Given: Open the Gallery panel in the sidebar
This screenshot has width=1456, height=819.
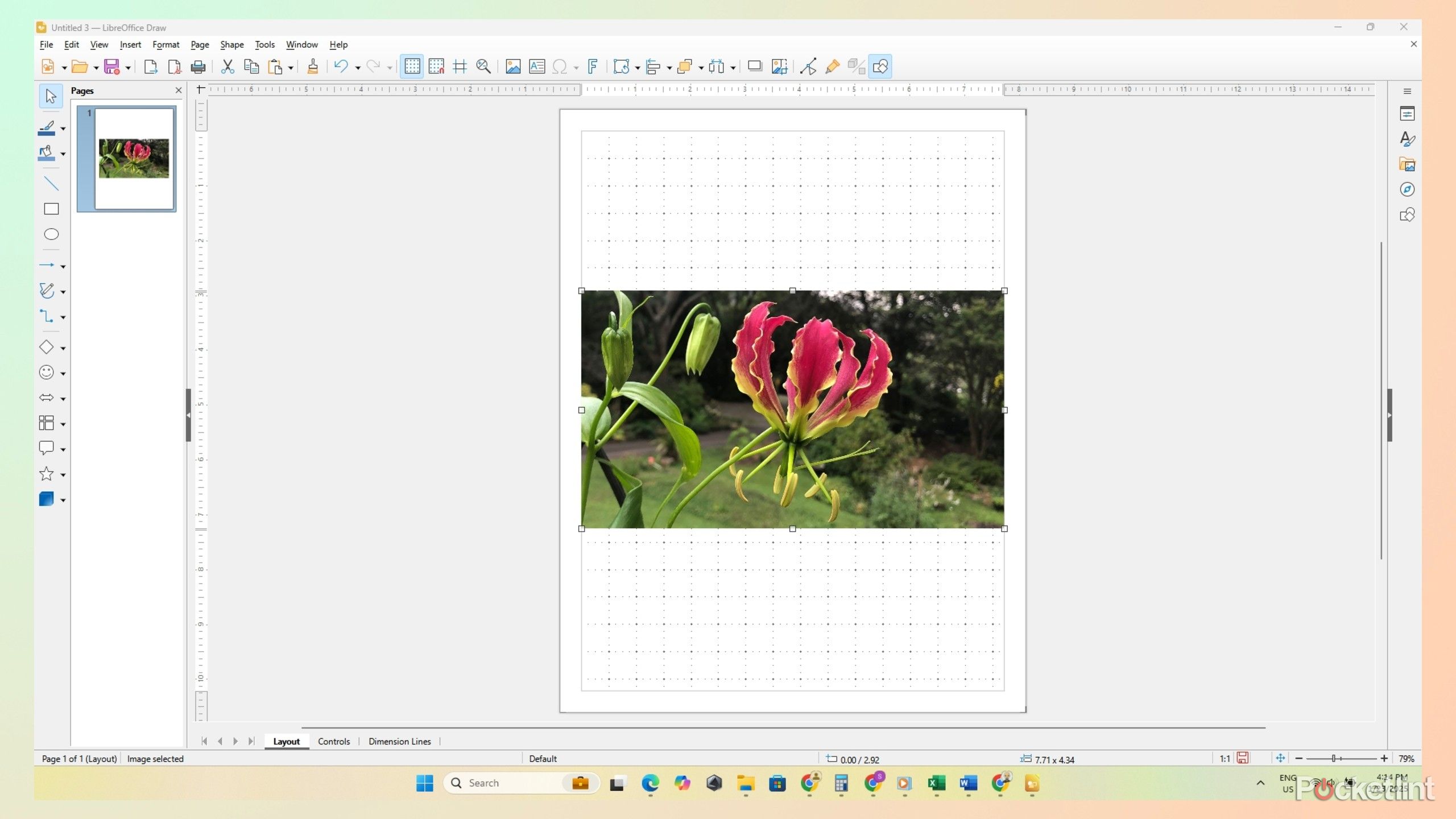Looking at the screenshot, I should (x=1407, y=164).
